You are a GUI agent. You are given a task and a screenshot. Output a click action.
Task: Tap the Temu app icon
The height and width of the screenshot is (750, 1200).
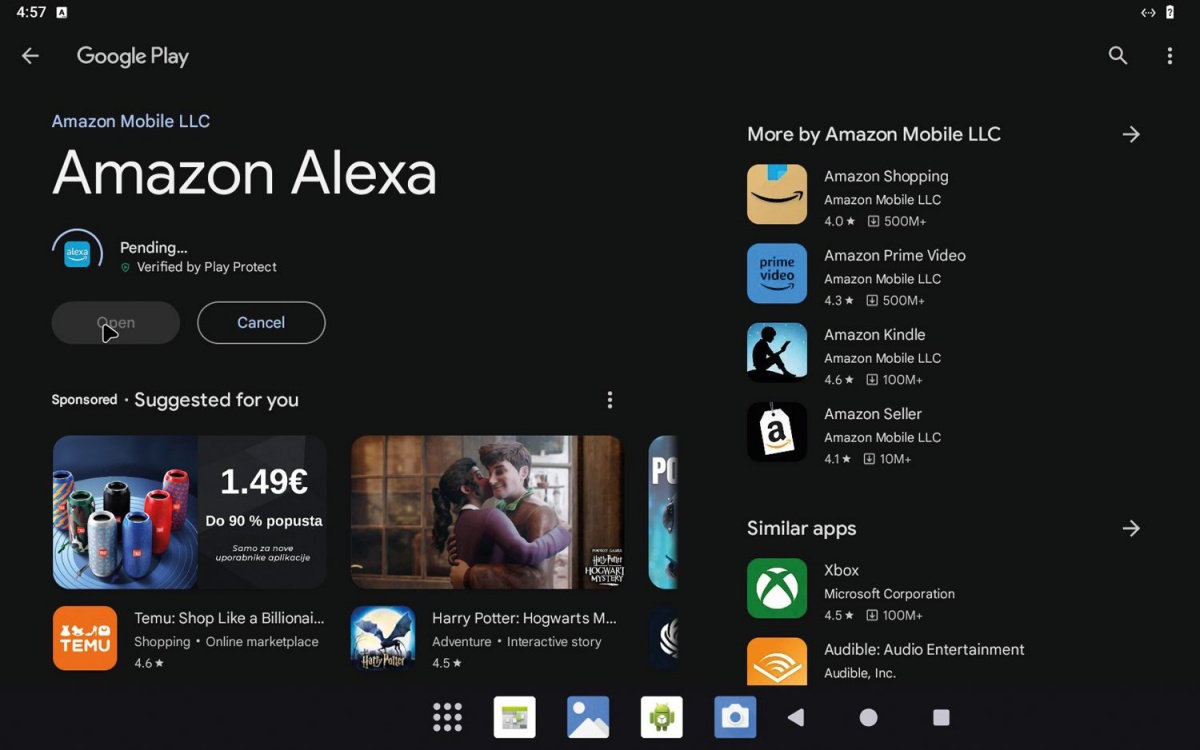(85, 638)
